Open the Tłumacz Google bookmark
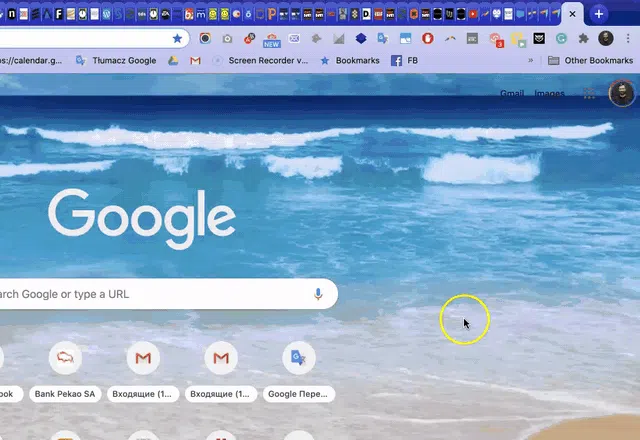This screenshot has width=640, height=440. click(116, 60)
